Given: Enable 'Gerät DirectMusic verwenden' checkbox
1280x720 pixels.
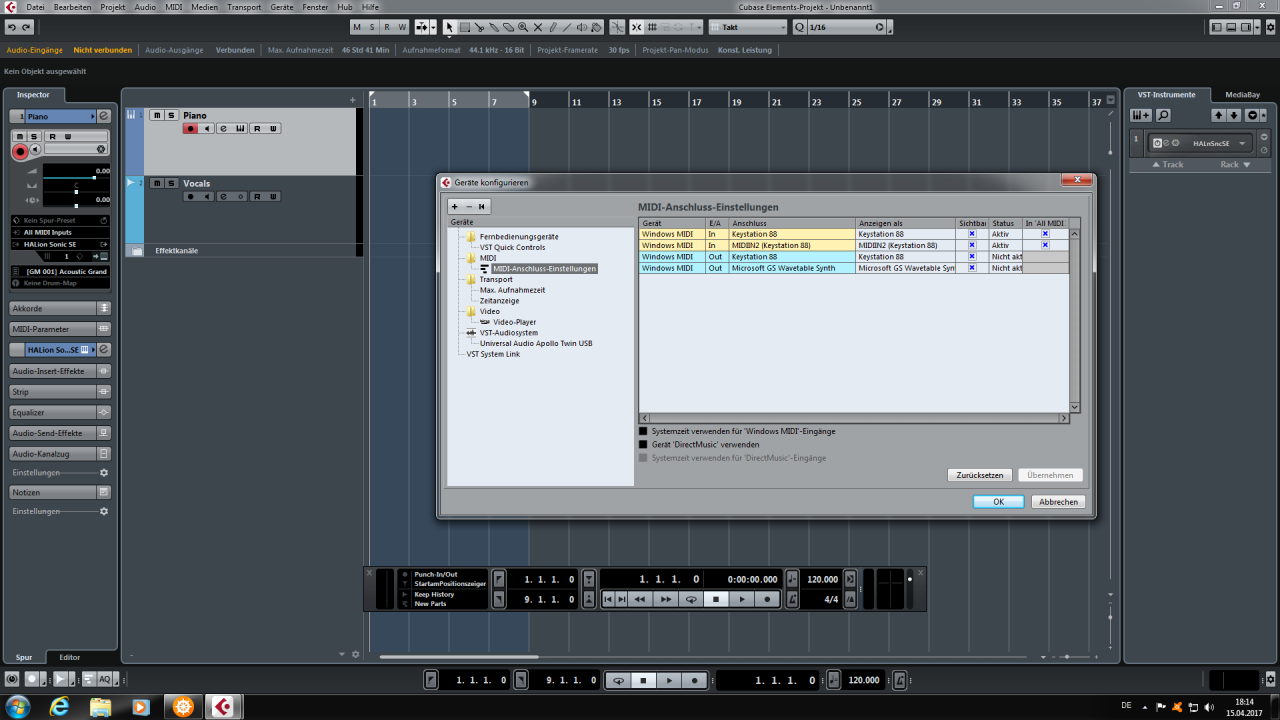Looking at the screenshot, I should (643, 444).
